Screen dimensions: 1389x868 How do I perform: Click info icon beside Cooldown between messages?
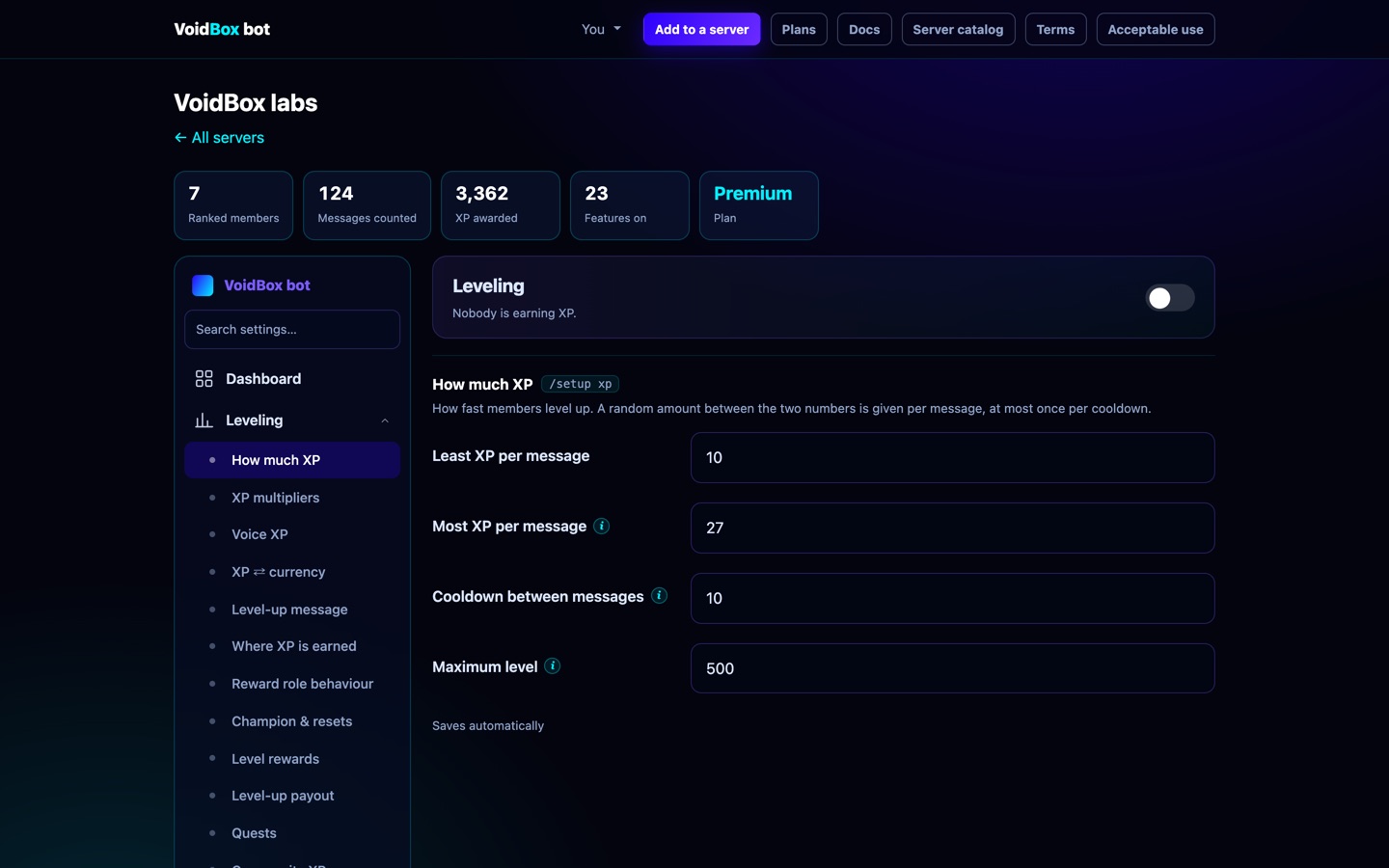pos(659,596)
